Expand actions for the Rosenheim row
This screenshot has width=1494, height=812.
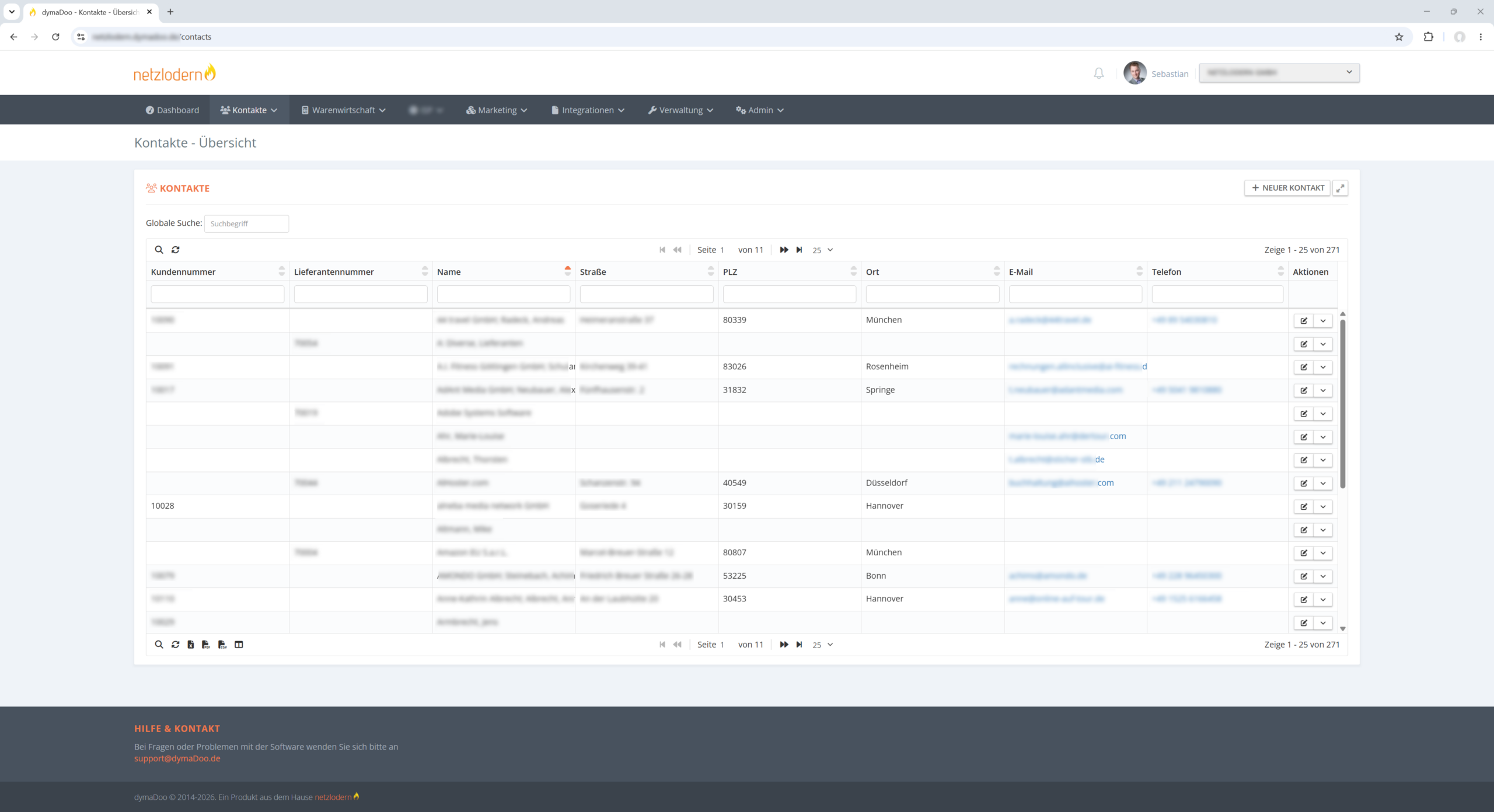(1323, 367)
